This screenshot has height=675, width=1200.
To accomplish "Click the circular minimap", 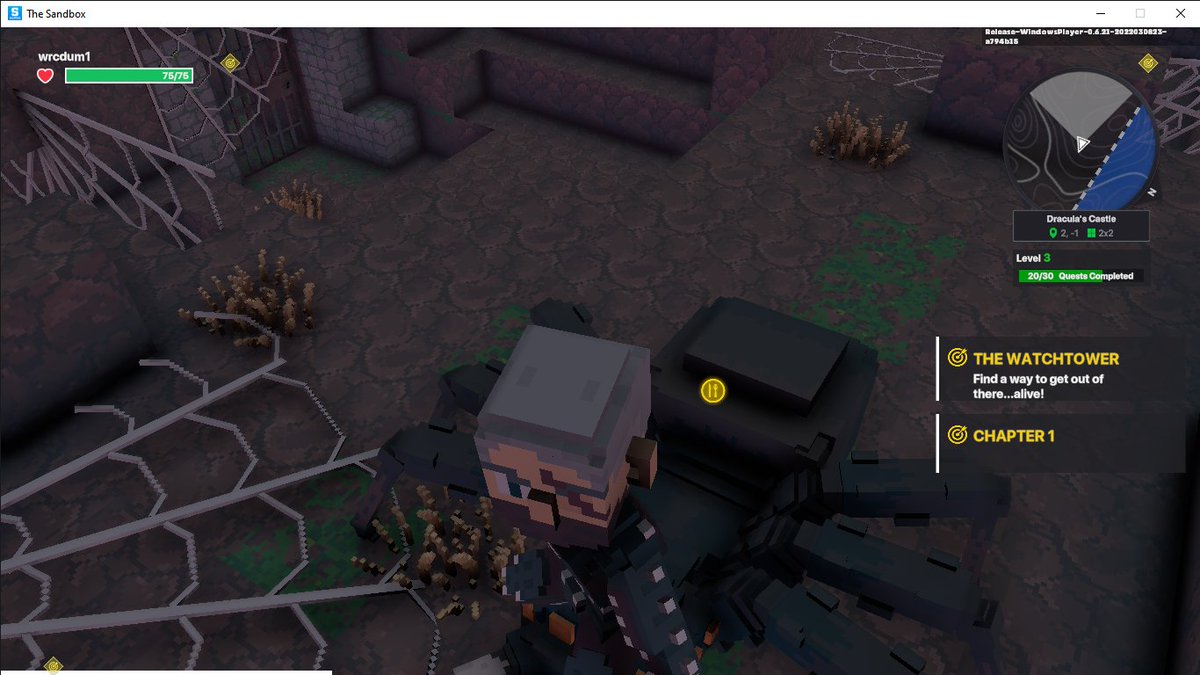I will pyautogui.click(x=1080, y=142).
